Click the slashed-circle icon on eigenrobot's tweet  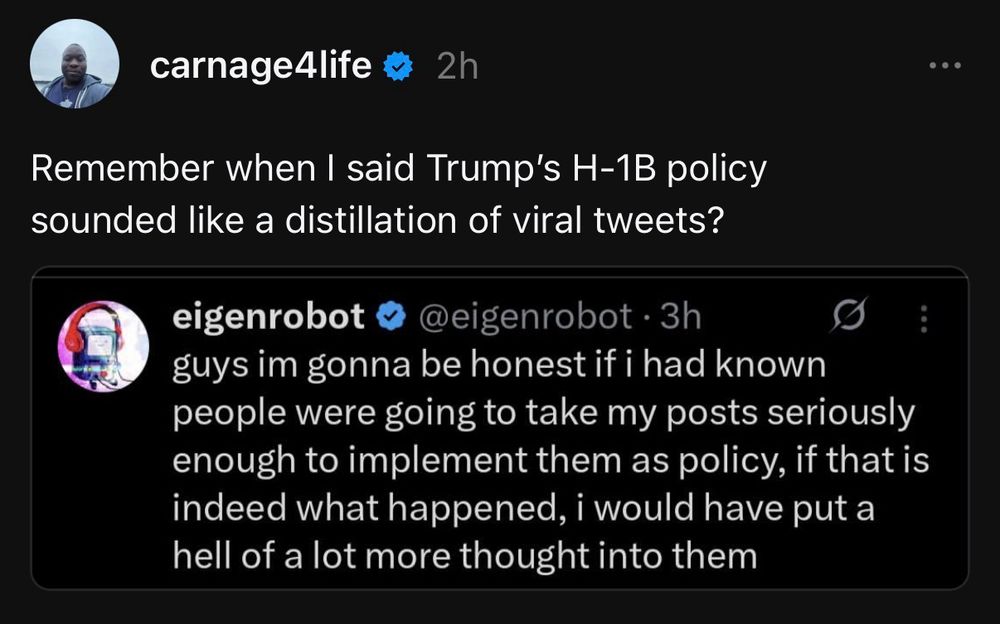[x=850, y=316]
